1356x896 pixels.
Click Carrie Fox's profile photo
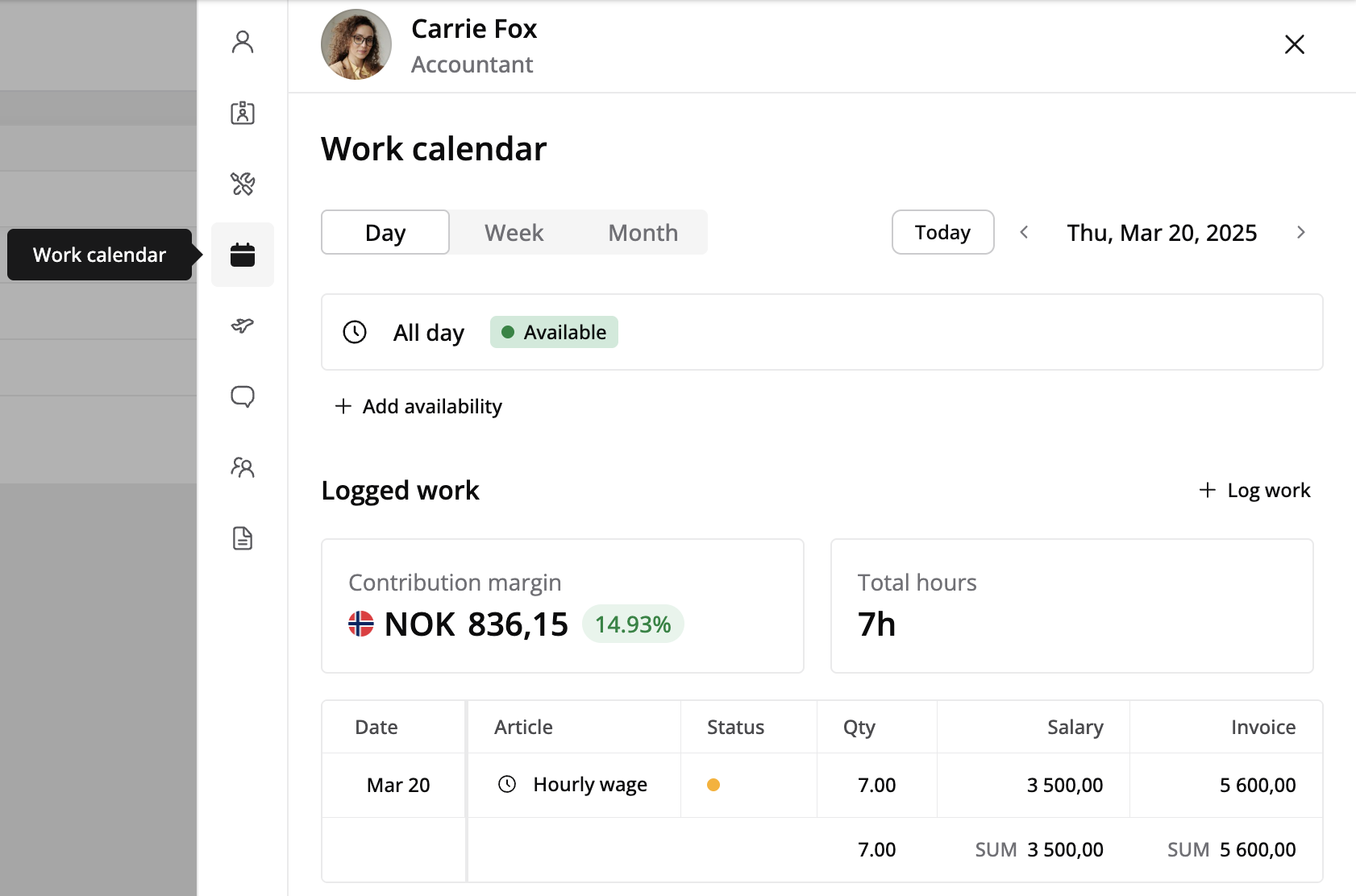pos(356,44)
